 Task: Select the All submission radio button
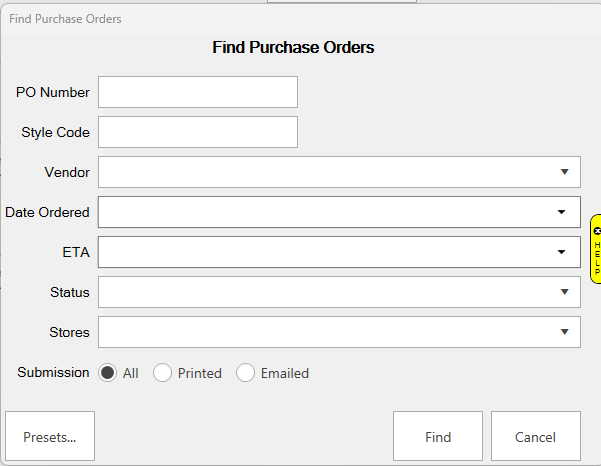(x=107, y=373)
